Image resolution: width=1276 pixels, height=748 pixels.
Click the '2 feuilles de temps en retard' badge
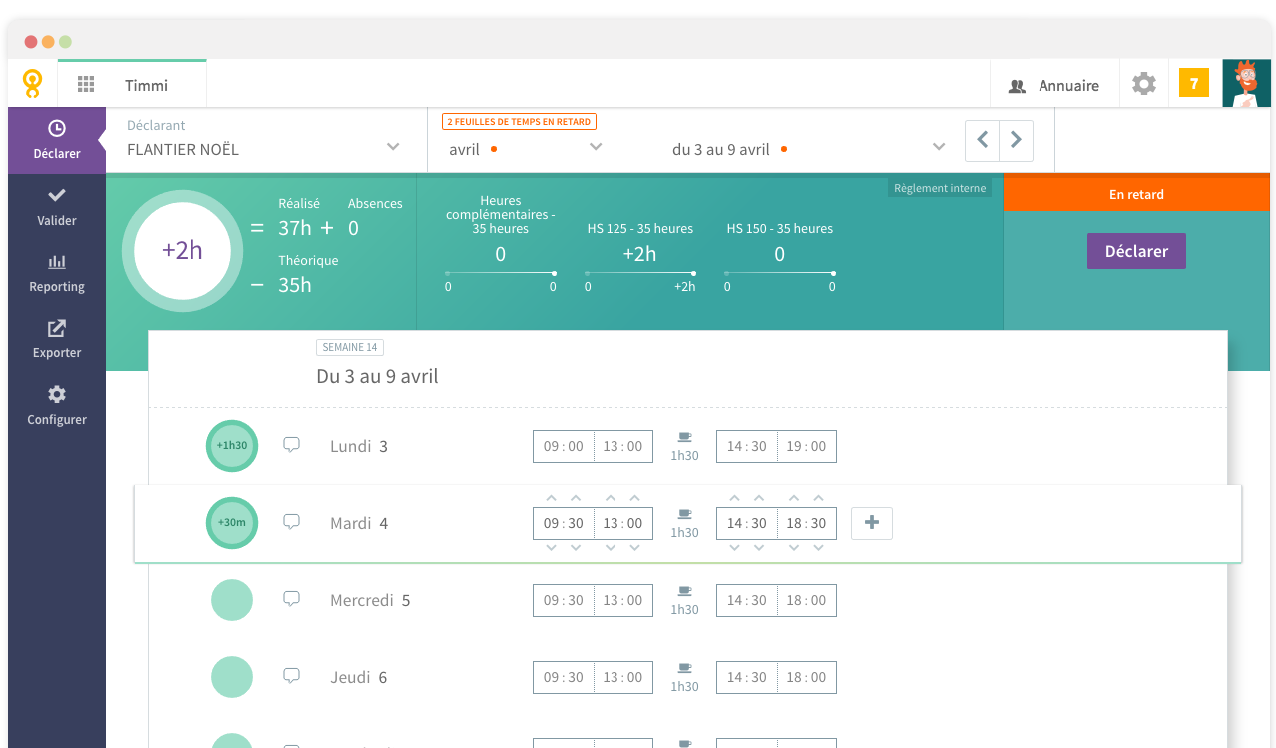[519, 122]
